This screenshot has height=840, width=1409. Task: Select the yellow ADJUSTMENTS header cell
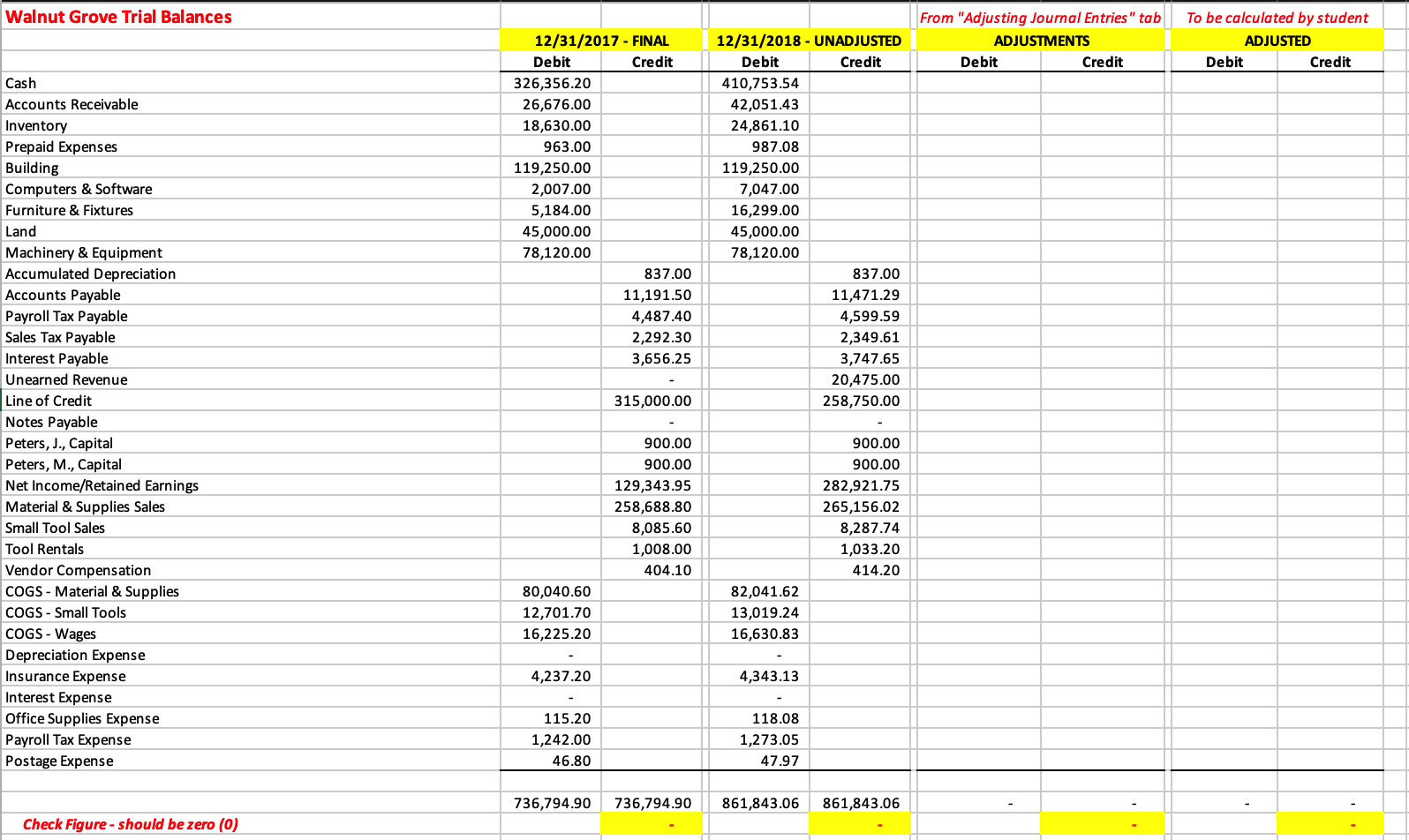click(x=1041, y=41)
